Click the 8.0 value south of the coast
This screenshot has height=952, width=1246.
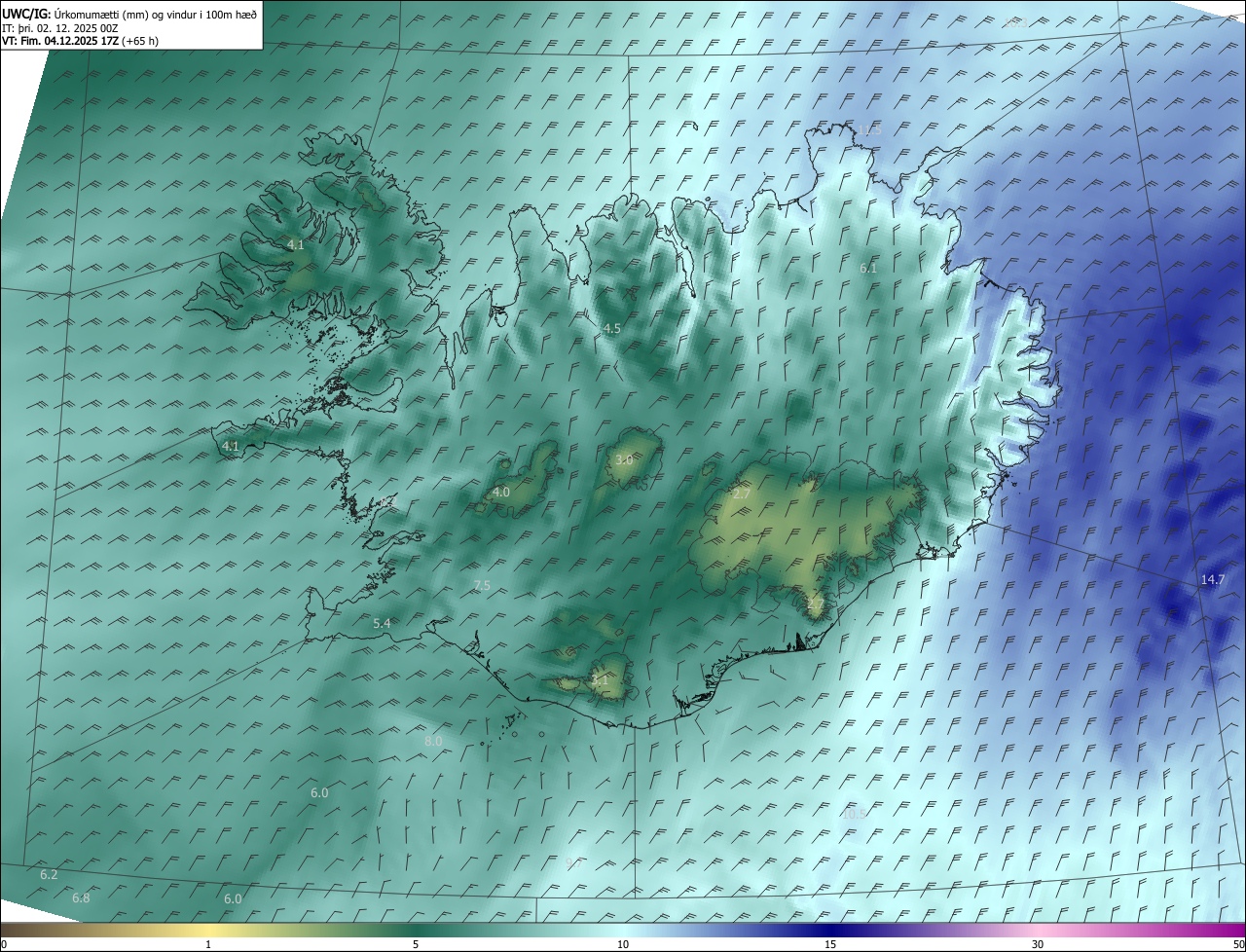coord(433,741)
